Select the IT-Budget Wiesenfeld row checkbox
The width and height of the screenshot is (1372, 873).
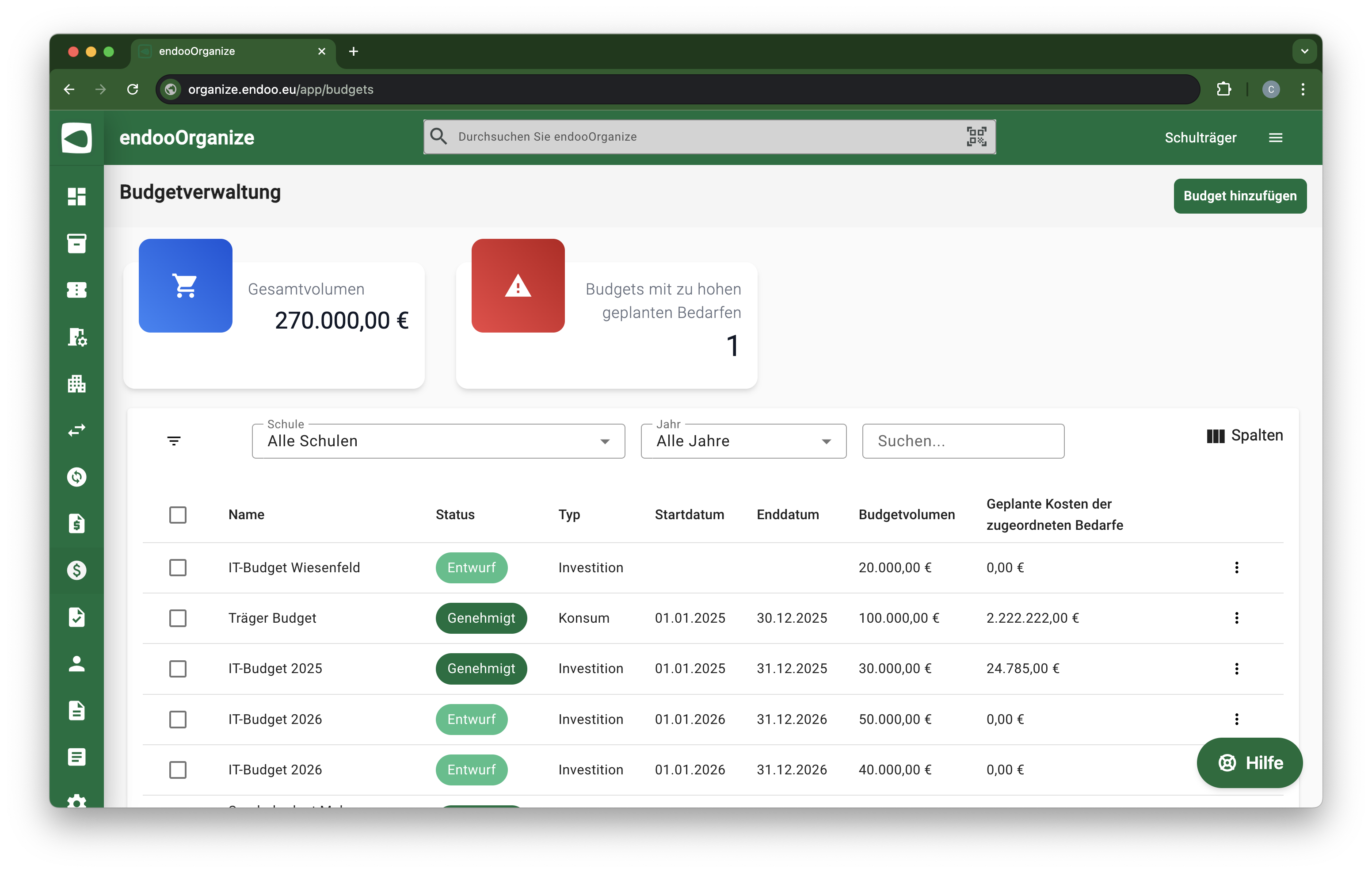[178, 567]
